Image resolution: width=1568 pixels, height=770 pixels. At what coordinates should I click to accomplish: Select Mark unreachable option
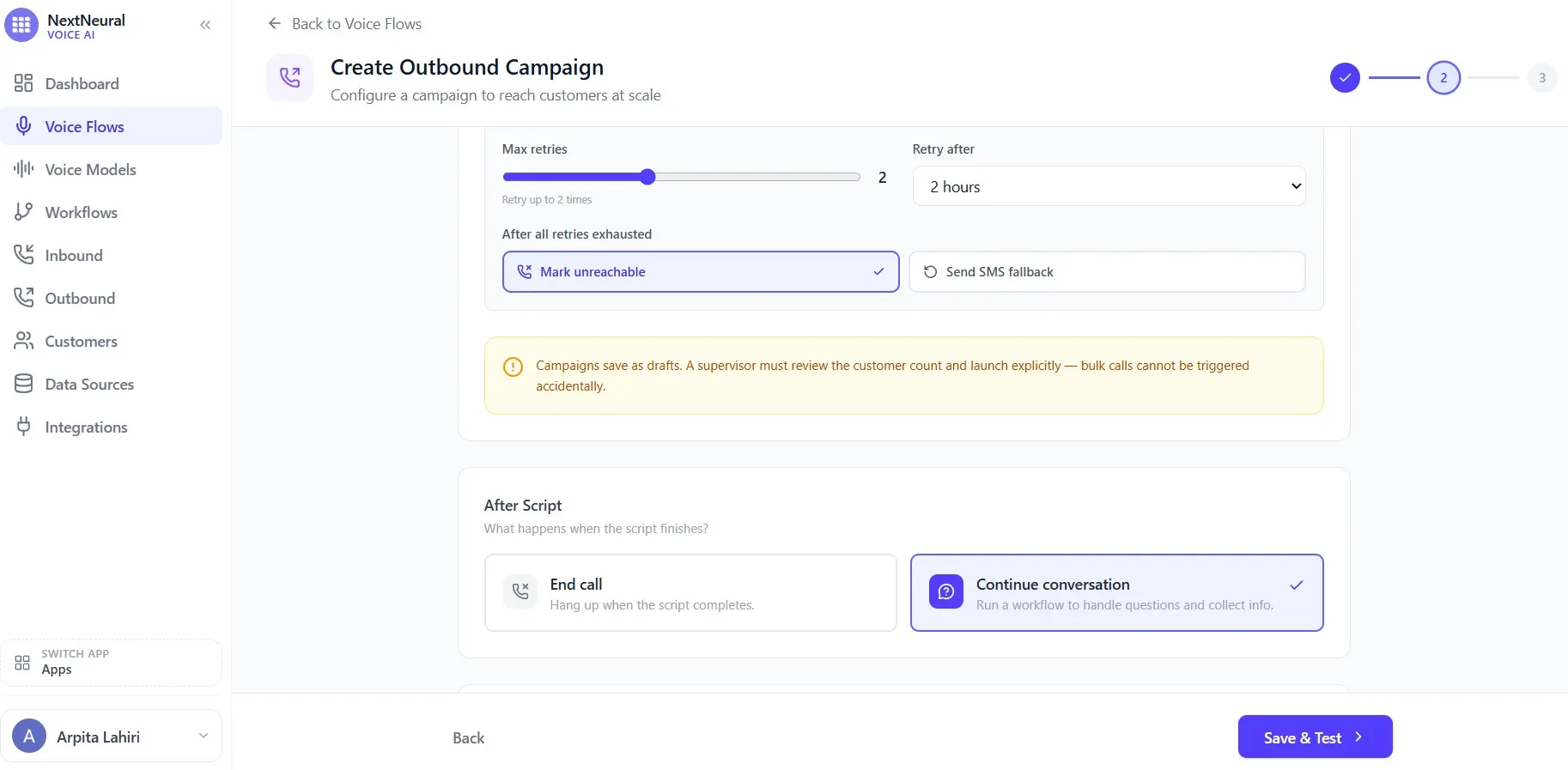point(701,271)
